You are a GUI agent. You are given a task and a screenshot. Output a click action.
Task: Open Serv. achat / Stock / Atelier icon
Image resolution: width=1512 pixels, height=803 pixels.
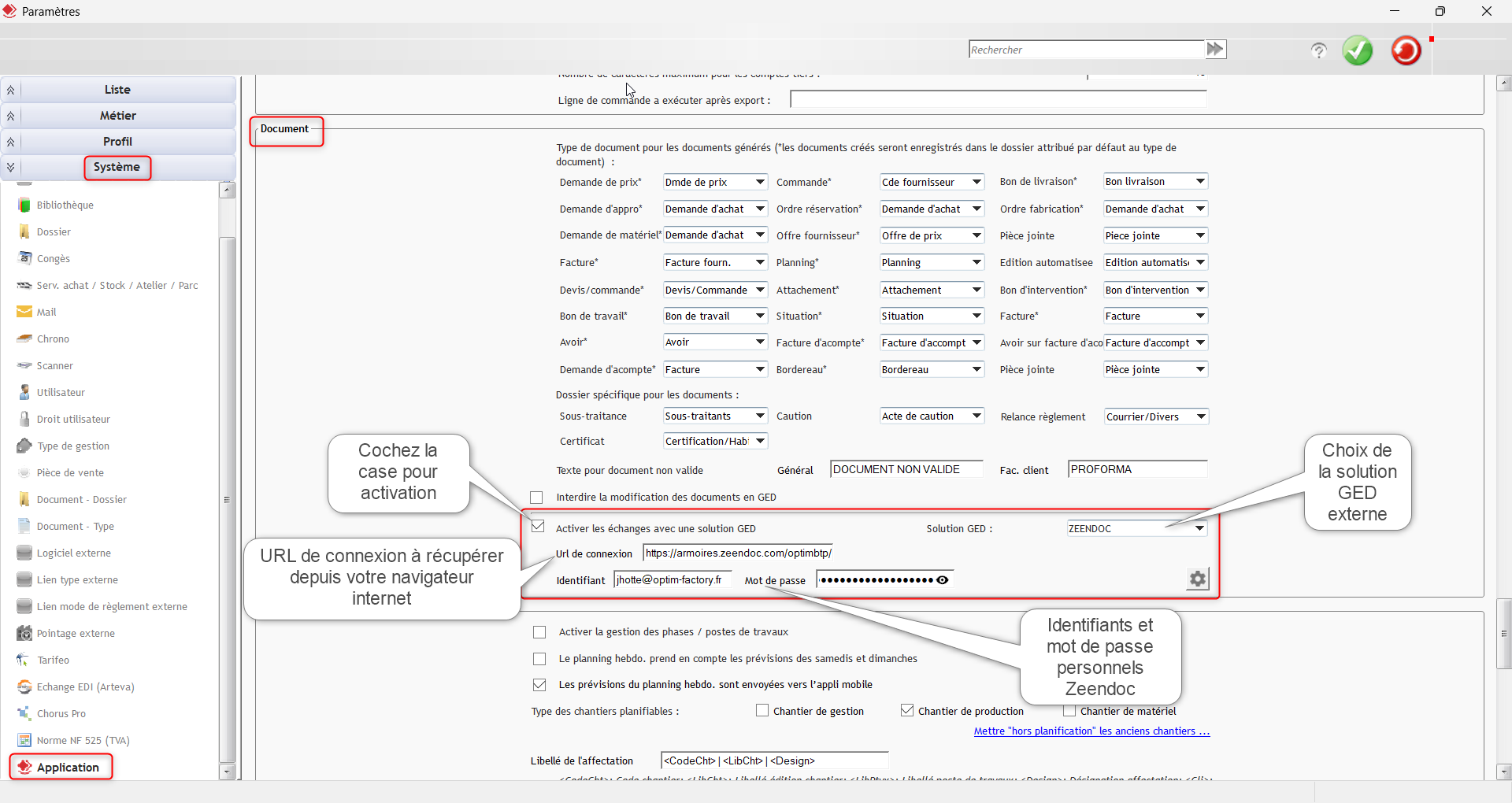(24, 285)
